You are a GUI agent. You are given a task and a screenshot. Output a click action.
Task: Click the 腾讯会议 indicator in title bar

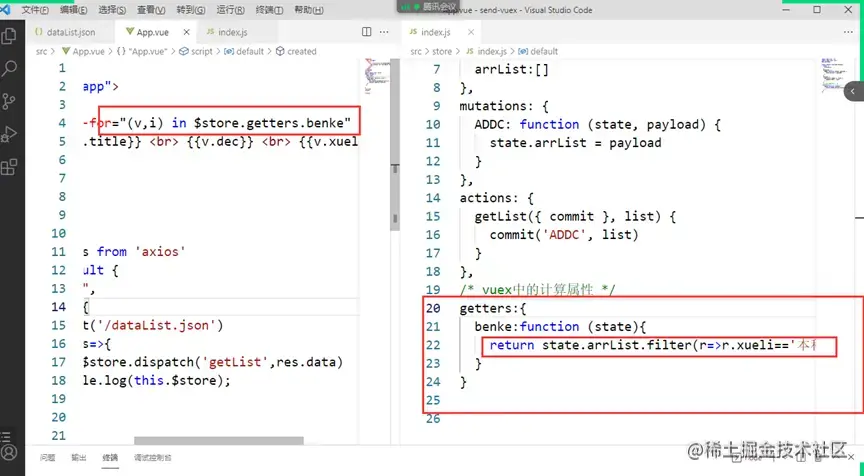(x=429, y=7)
